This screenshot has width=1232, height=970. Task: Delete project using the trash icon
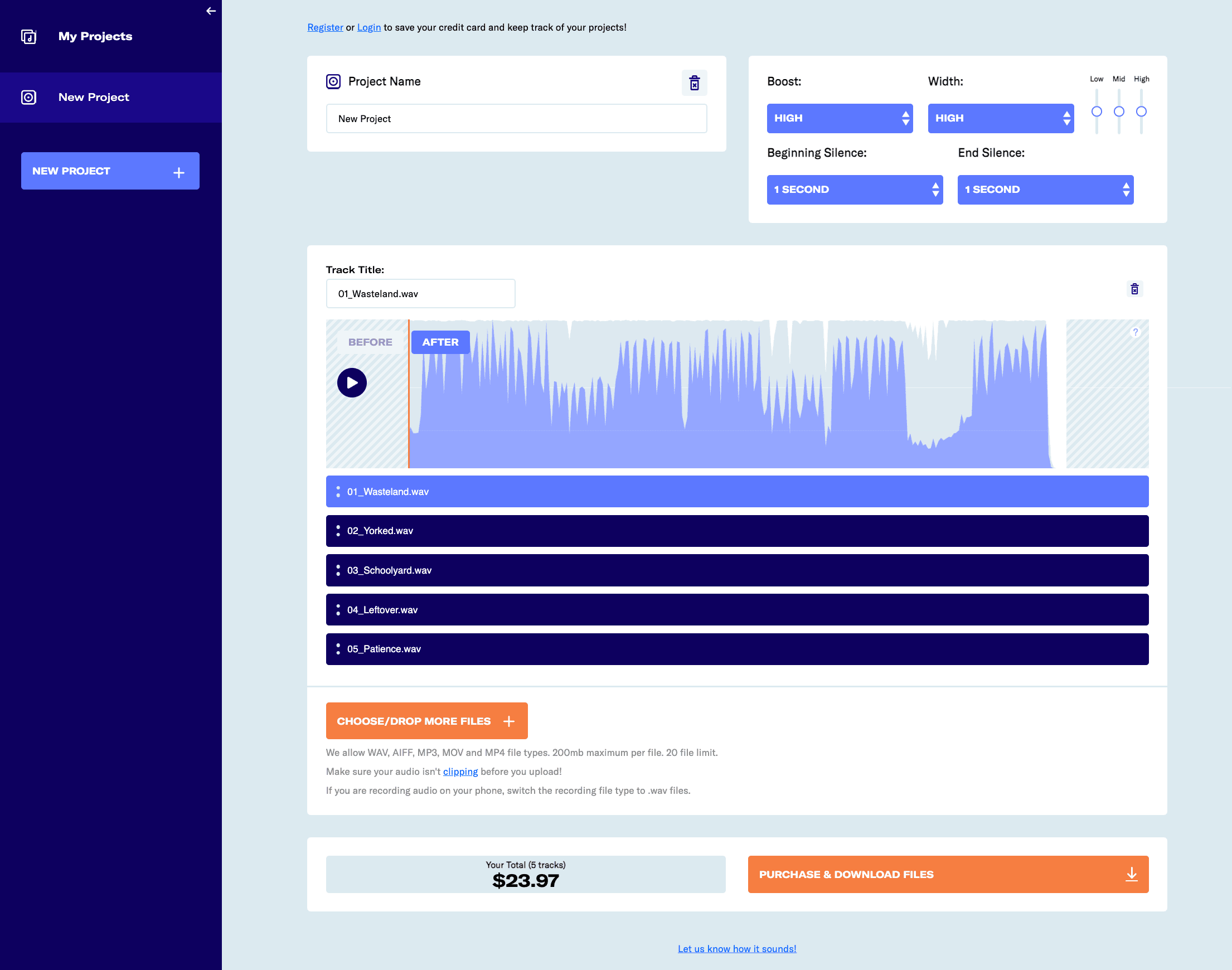(x=694, y=83)
